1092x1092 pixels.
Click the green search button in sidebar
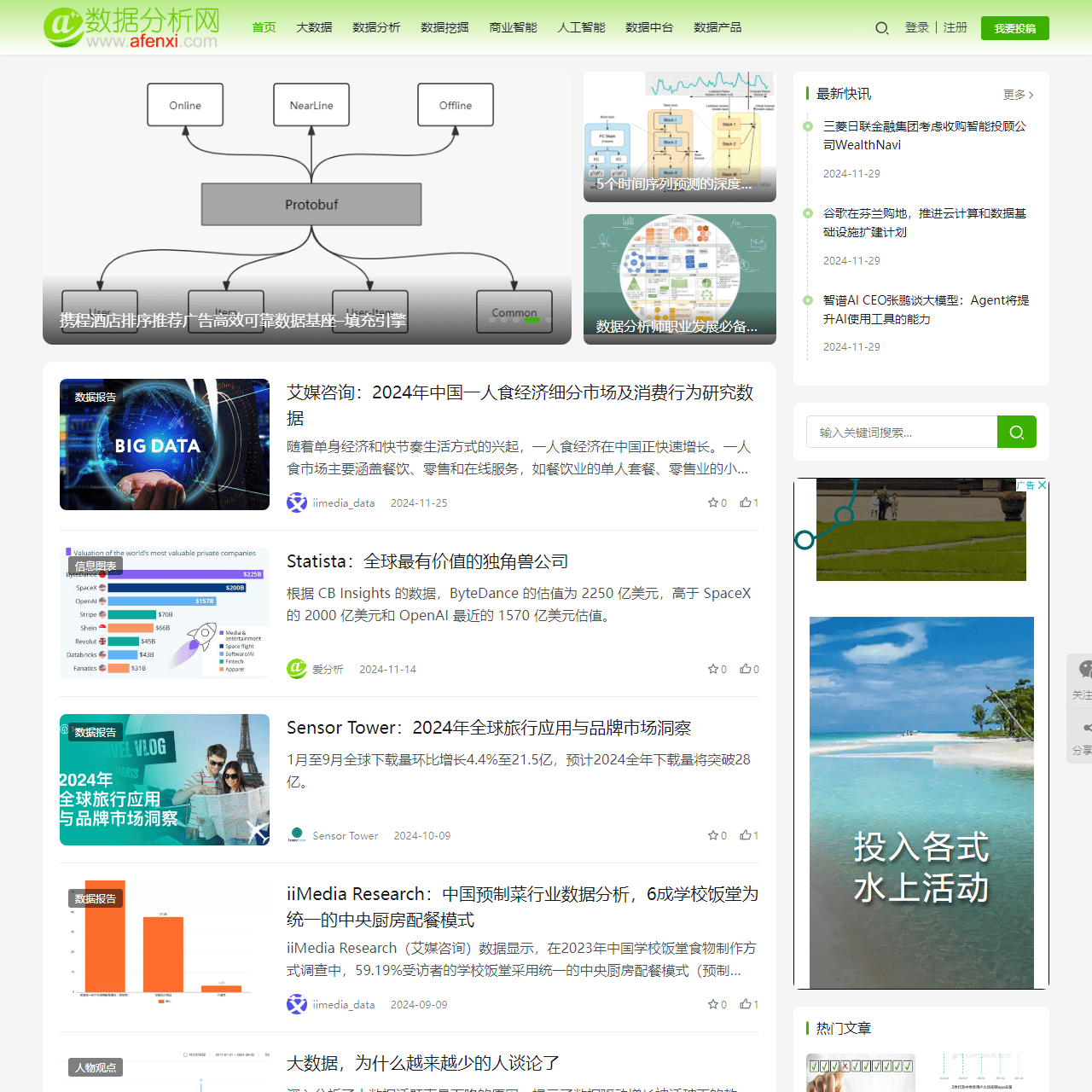[1016, 432]
